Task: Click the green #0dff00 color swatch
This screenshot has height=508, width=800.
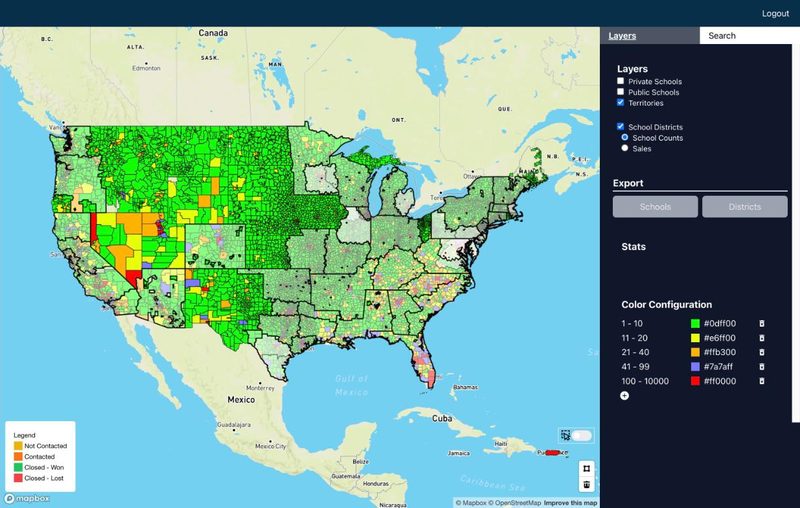Action: [x=695, y=323]
